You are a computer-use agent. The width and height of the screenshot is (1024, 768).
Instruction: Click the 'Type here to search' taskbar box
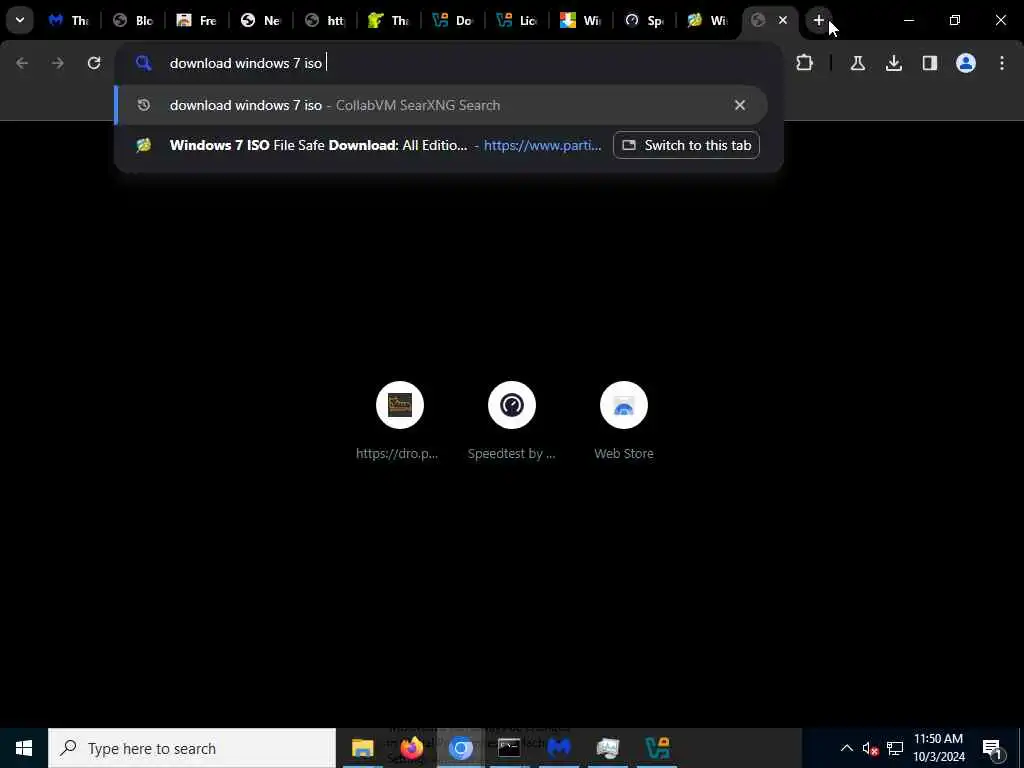tap(192, 748)
